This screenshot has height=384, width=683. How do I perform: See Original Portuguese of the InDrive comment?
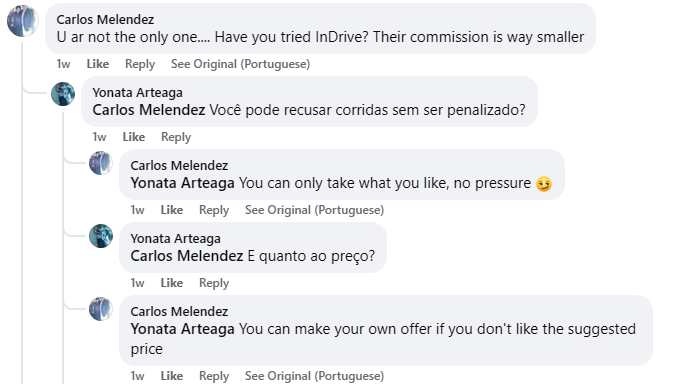(x=240, y=64)
